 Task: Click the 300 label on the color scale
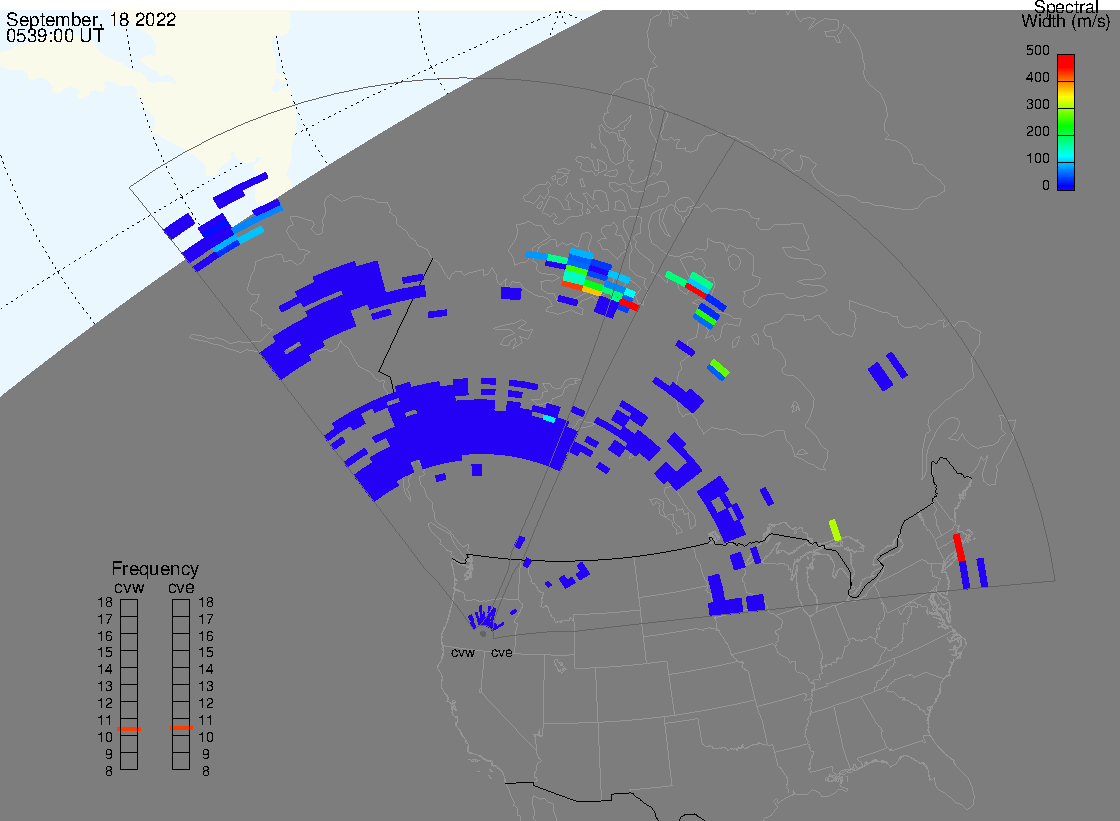coord(1038,104)
